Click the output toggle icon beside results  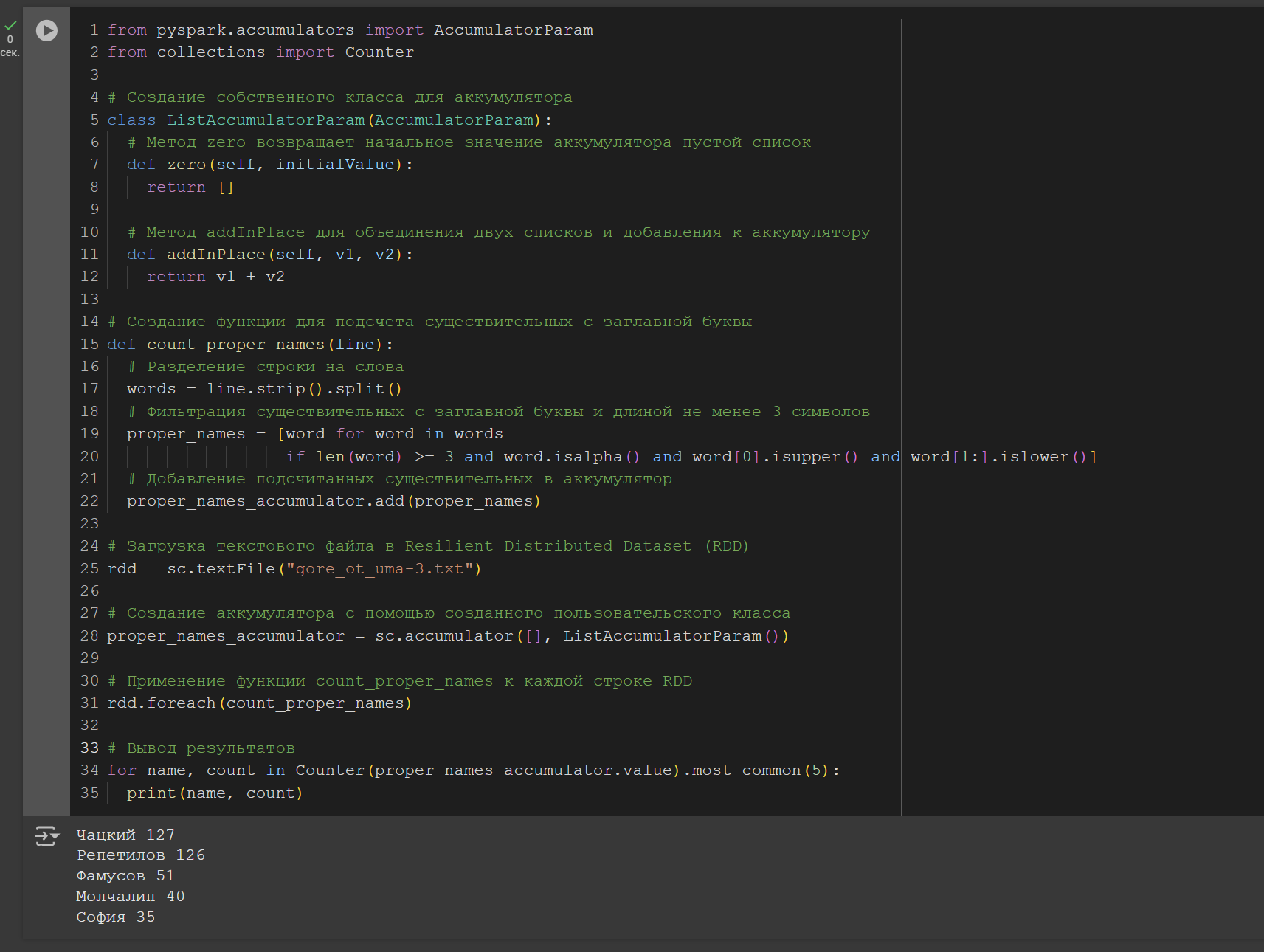coord(46,835)
